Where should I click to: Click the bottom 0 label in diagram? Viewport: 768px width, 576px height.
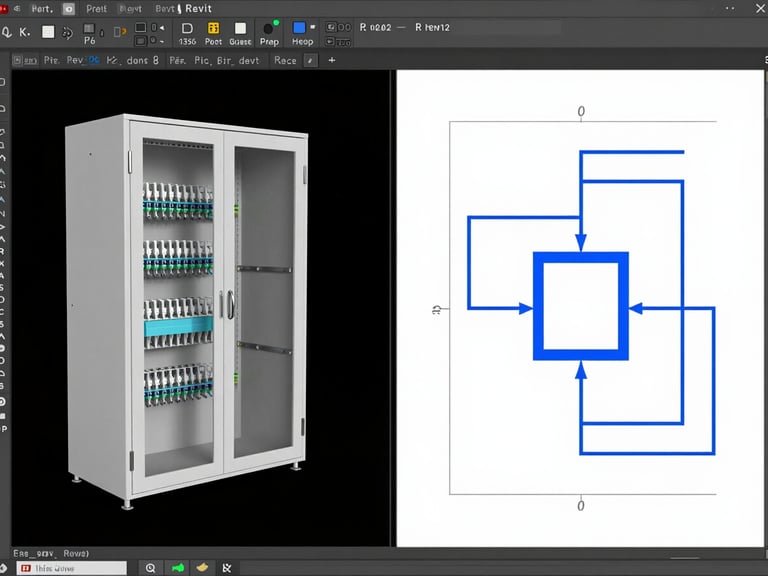[x=581, y=506]
